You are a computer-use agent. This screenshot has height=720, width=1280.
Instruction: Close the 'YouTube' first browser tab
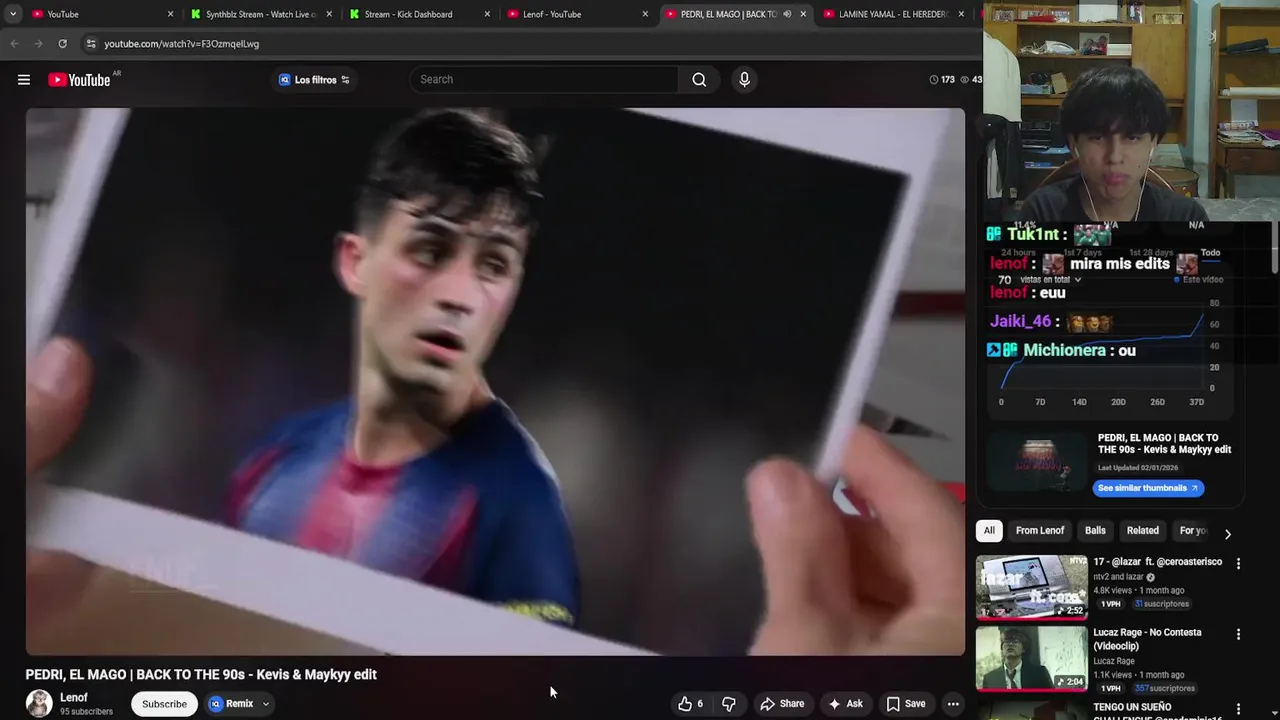[x=170, y=14]
